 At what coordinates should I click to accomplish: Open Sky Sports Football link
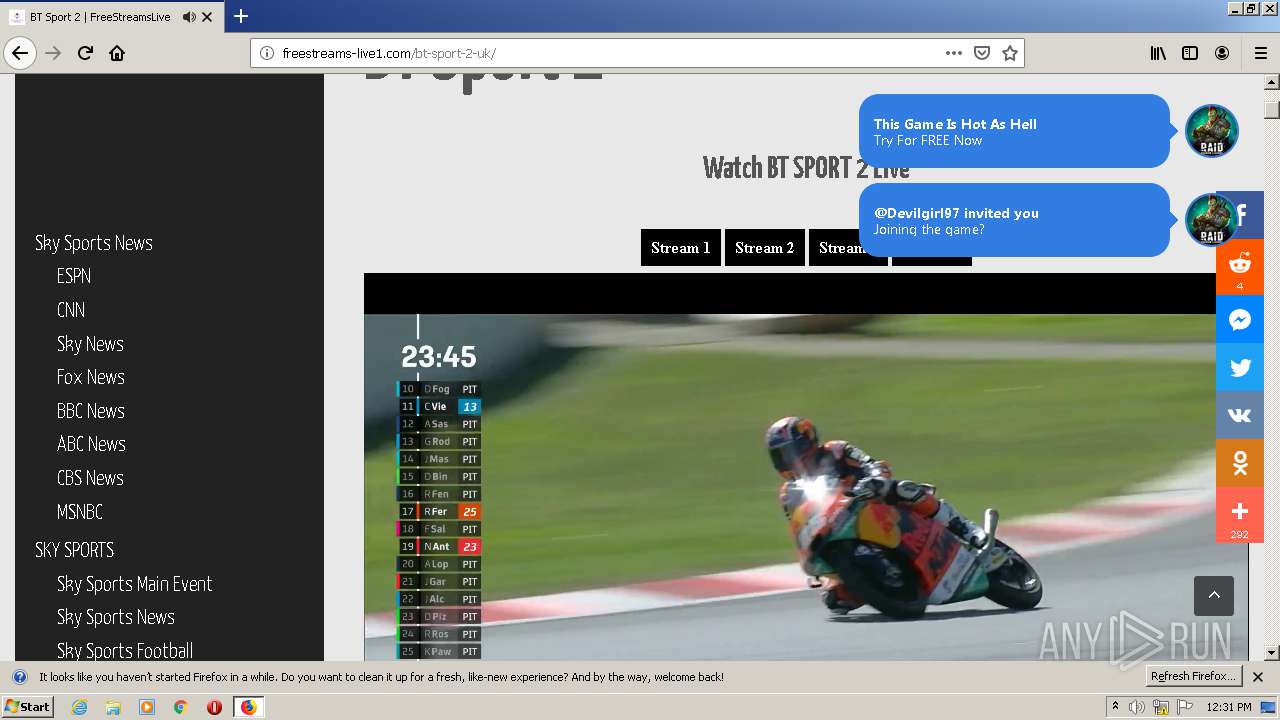click(x=125, y=651)
